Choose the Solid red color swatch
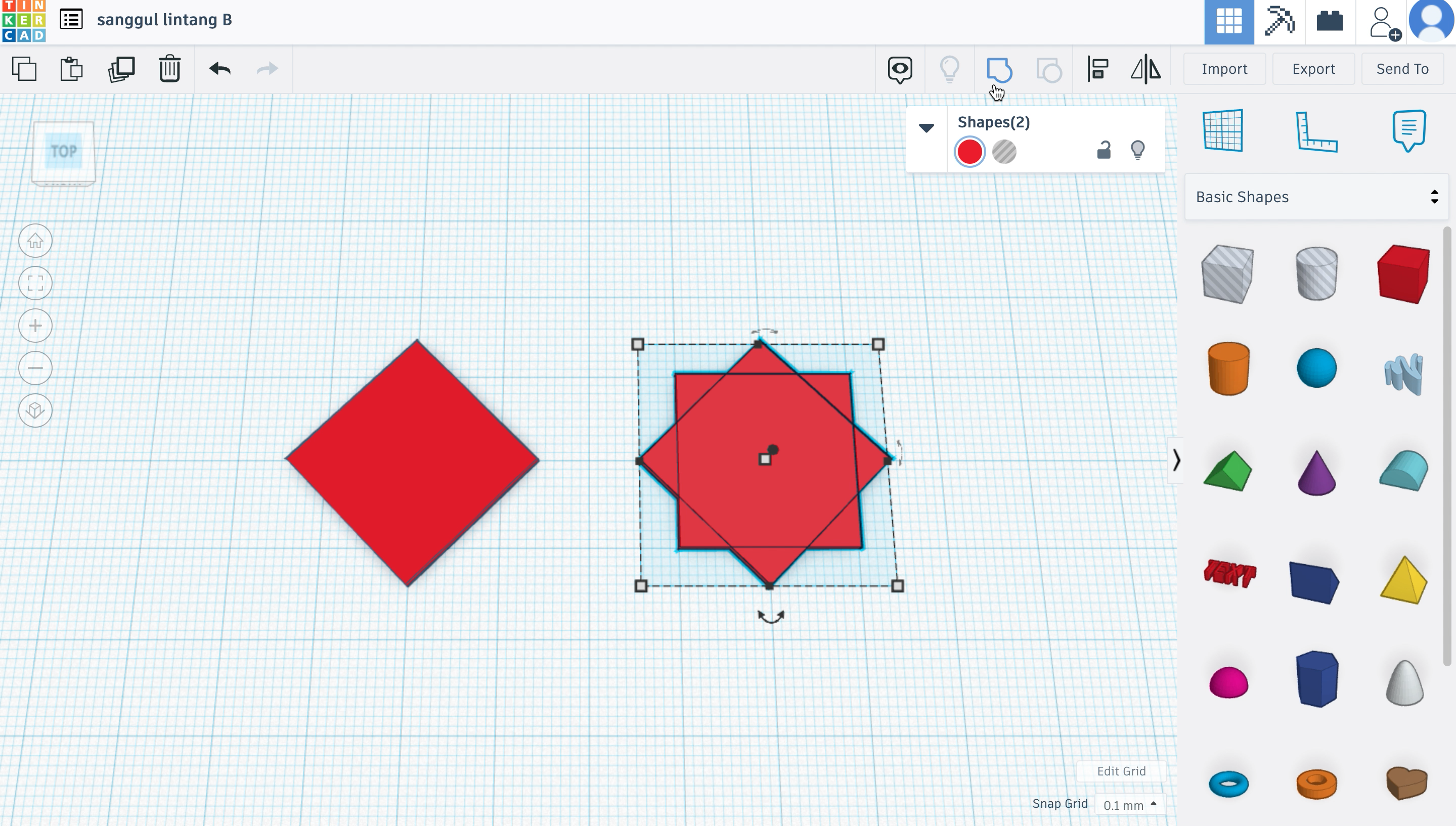Screen dimensions: 1456x826 969,152
